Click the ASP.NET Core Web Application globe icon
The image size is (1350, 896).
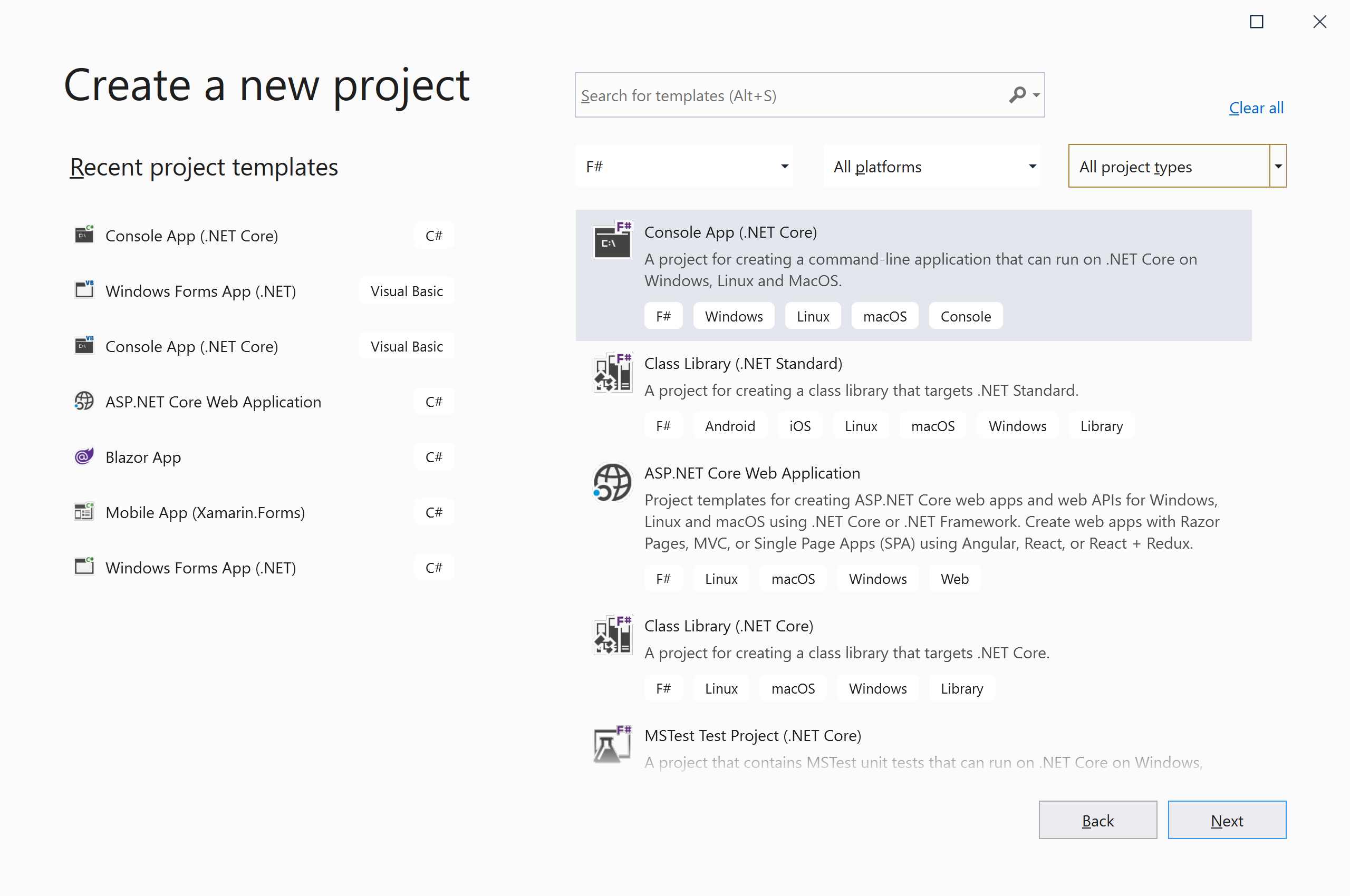click(612, 482)
